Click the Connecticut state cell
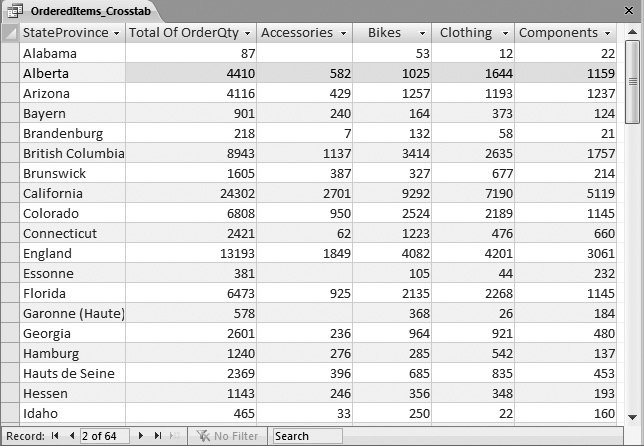The image size is (644, 446). pos(72,233)
